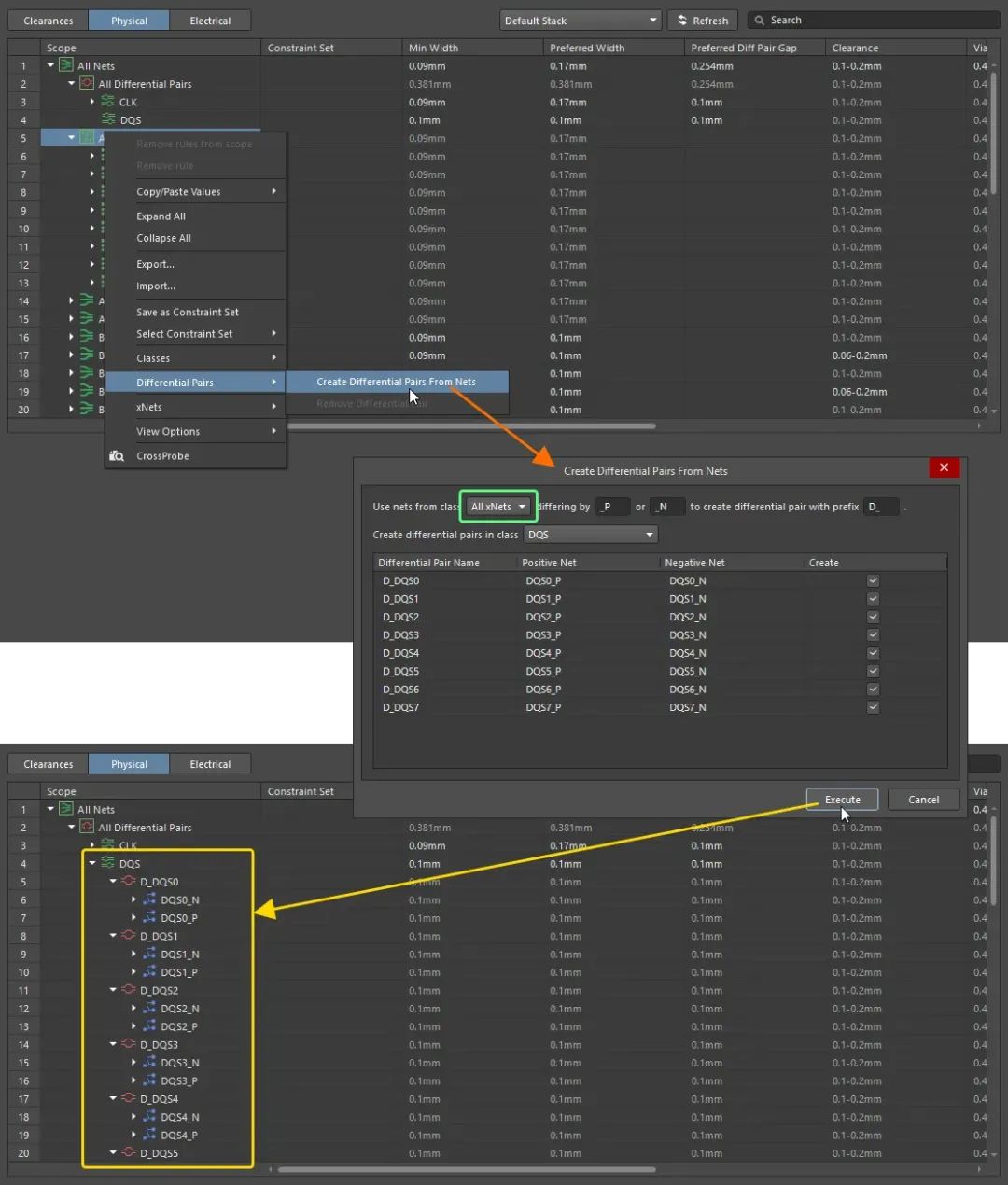Click the search magnifier icon
The image size is (1008, 1185).
(x=760, y=21)
